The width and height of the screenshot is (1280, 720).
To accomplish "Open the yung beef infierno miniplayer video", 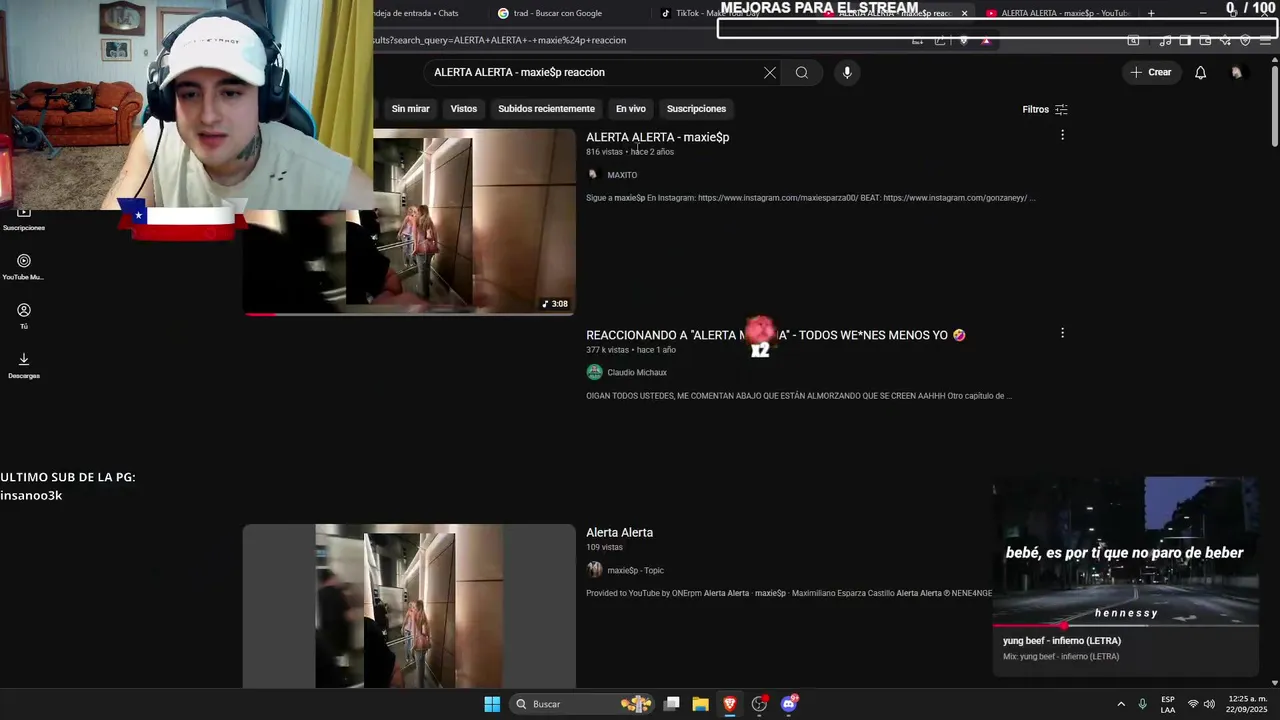I will (1125, 550).
